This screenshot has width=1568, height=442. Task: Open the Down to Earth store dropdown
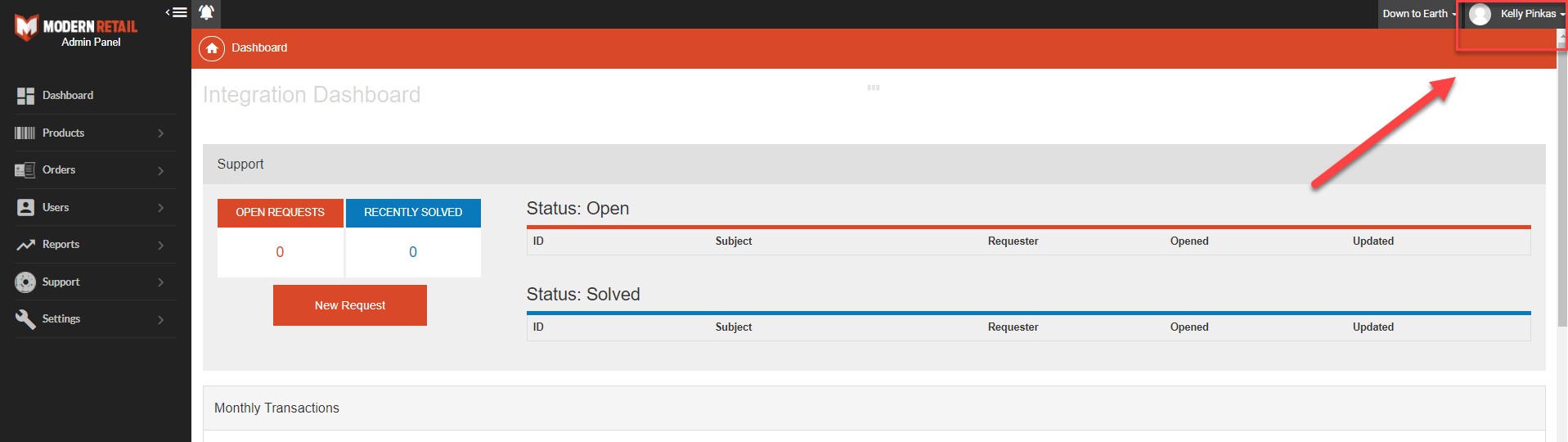pos(1419,14)
